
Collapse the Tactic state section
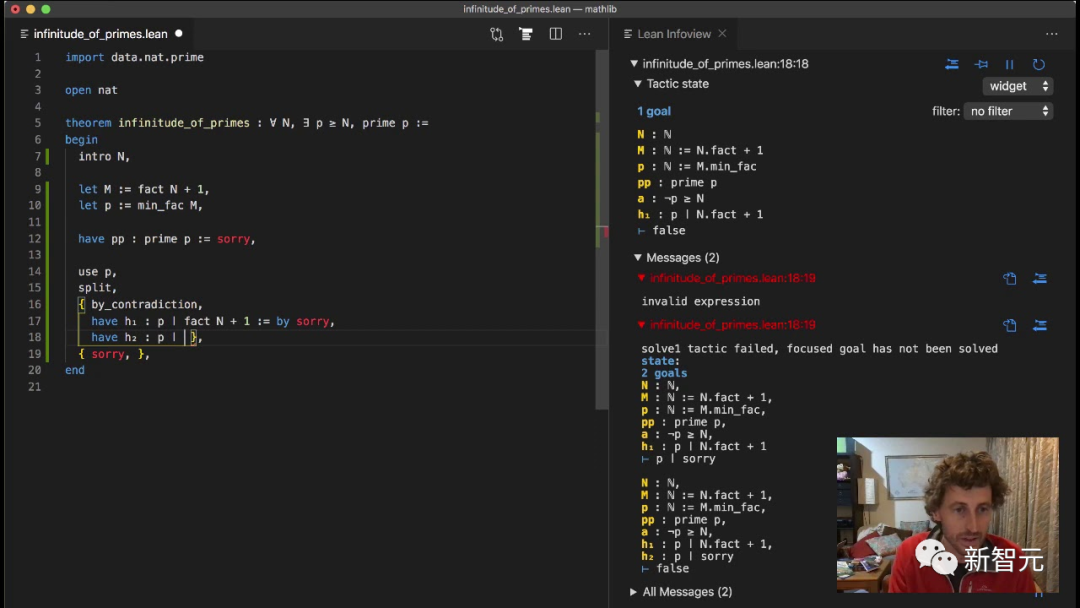pos(638,84)
